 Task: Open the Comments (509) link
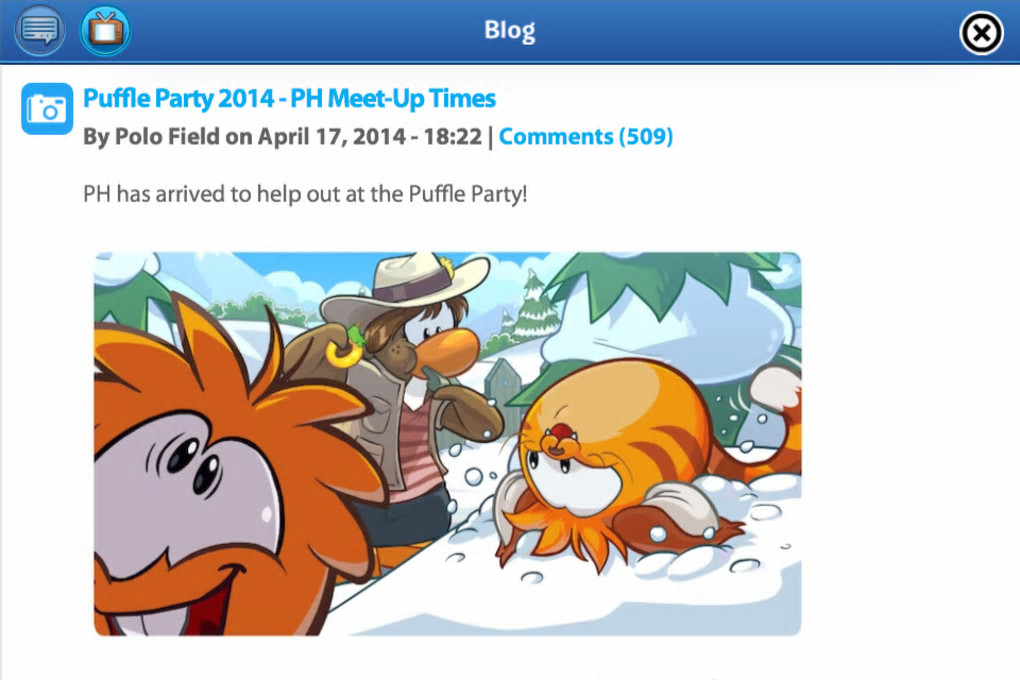(x=585, y=137)
